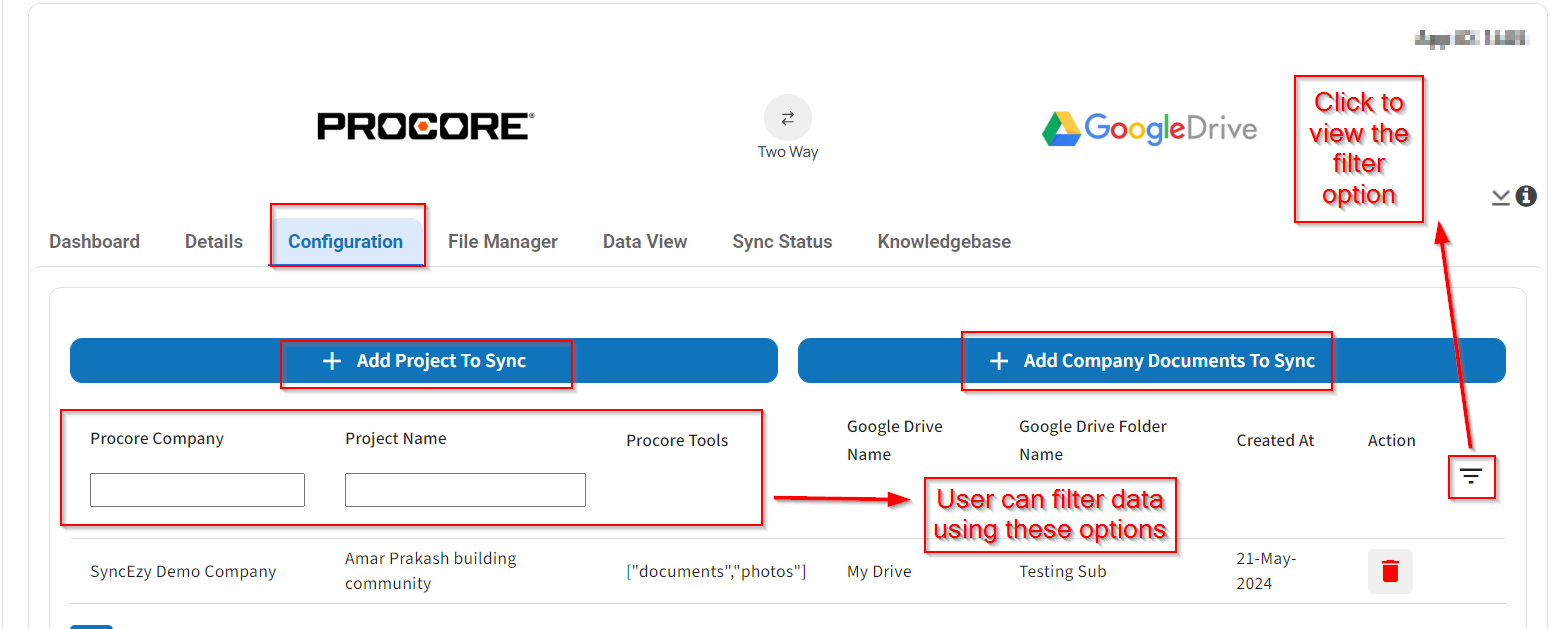Open the Data View tab
Screen dimensions: 1551x629
point(645,241)
